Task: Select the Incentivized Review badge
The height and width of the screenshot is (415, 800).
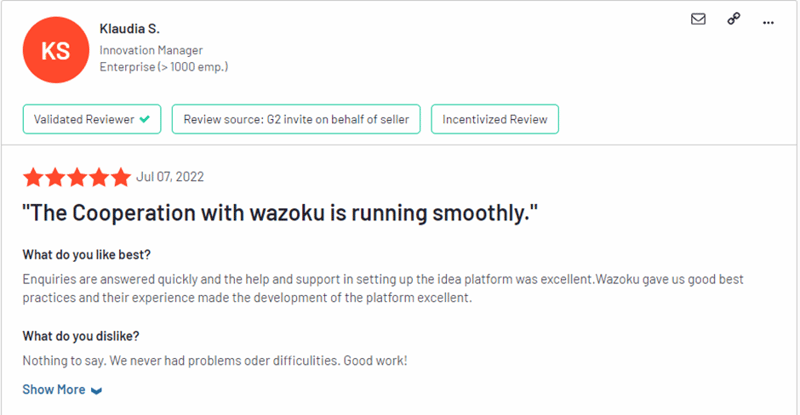Action: point(495,119)
